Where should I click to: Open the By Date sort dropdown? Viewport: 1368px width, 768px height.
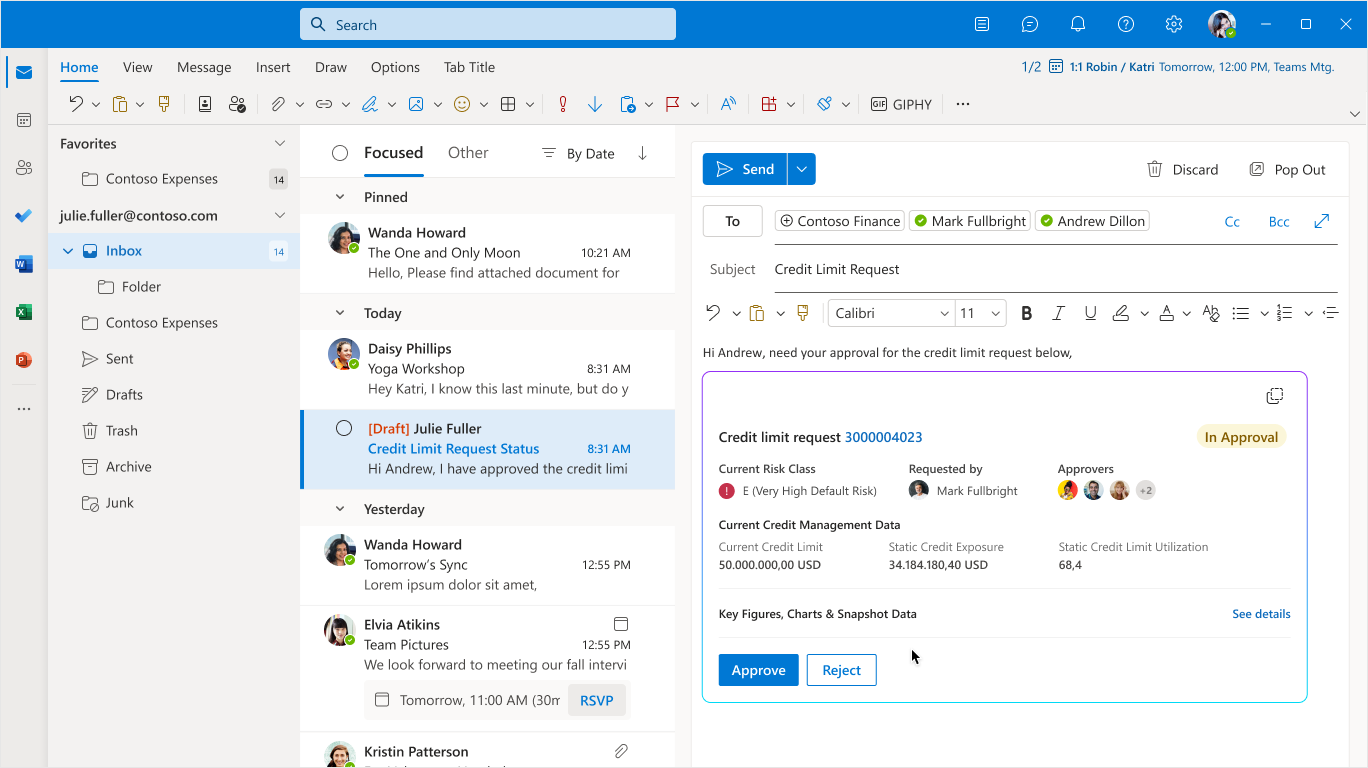tap(578, 153)
